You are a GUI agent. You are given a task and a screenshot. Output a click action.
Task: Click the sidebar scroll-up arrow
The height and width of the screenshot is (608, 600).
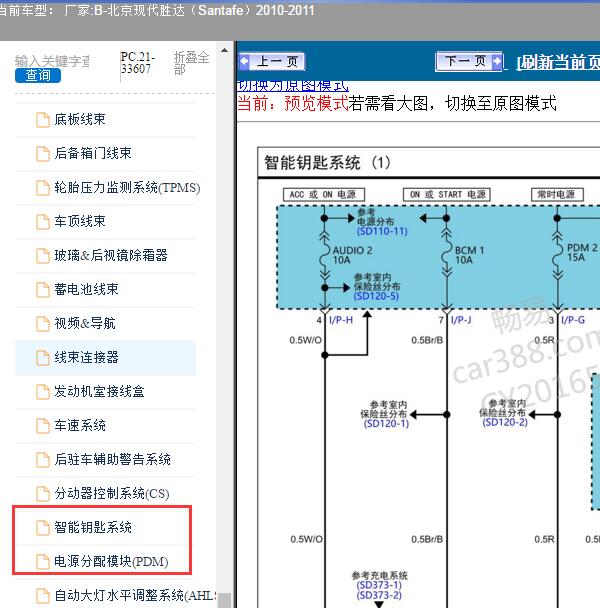tap(224, 50)
